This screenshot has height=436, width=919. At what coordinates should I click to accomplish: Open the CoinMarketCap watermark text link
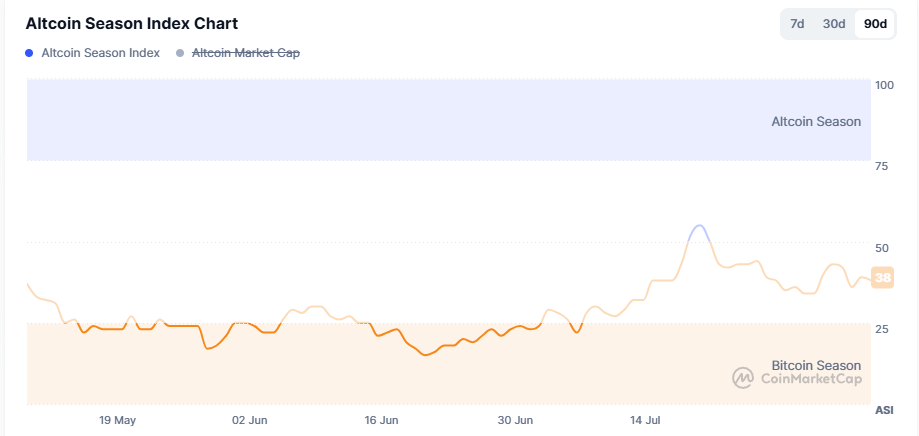811,378
